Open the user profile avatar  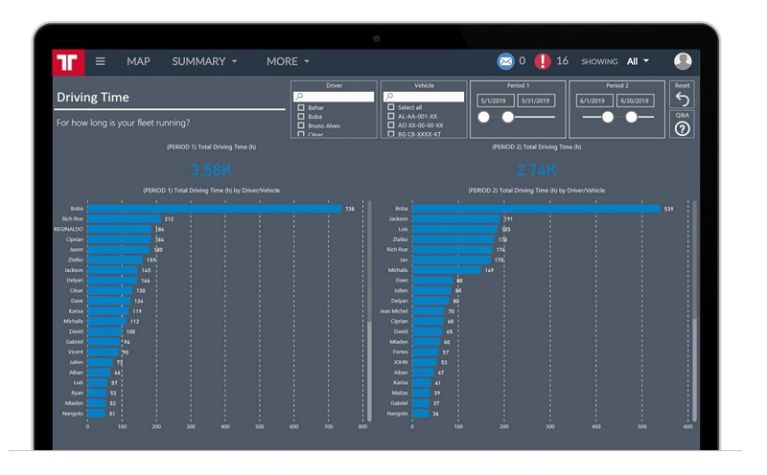coord(682,61)
